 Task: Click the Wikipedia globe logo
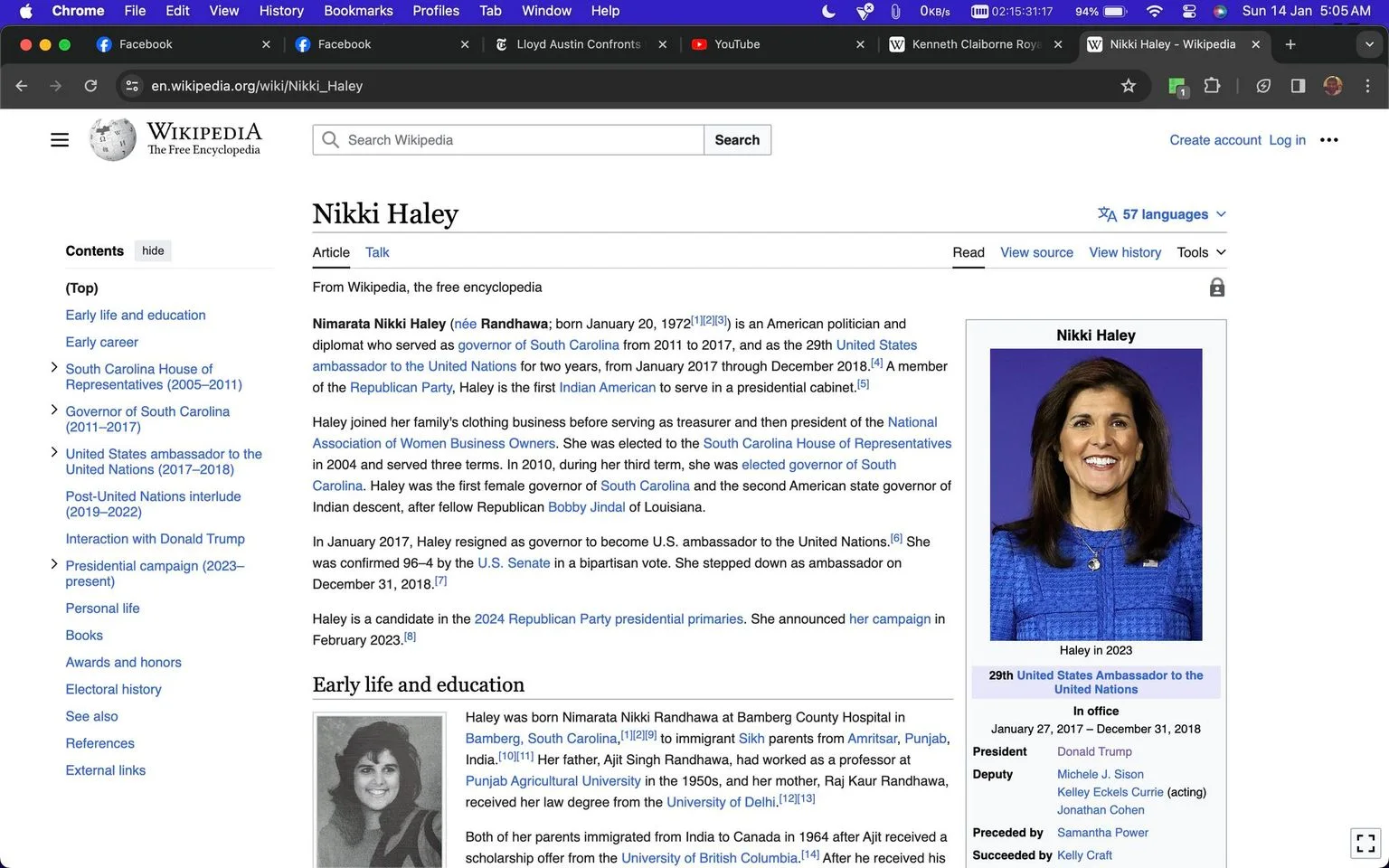[113, 140]
